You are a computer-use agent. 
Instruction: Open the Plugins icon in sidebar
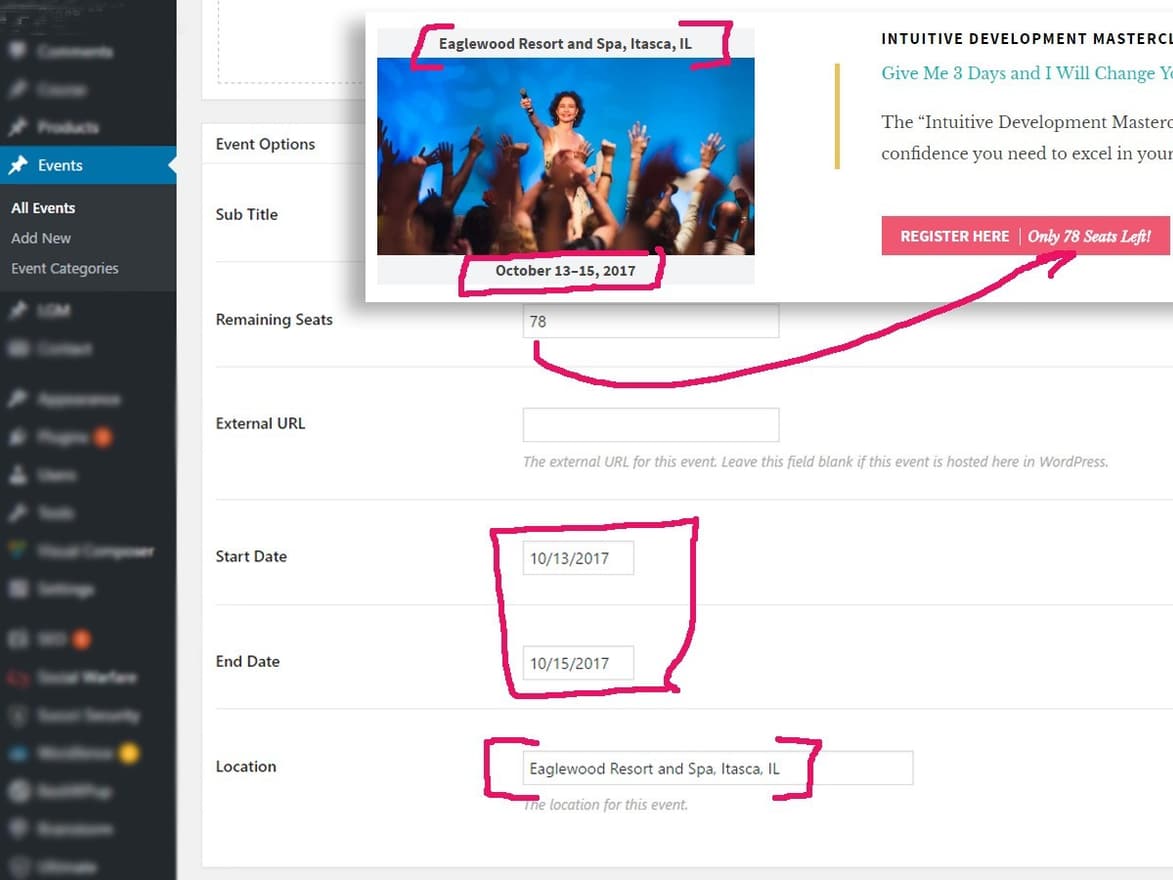pyautogui.click(x=18, y=437)
